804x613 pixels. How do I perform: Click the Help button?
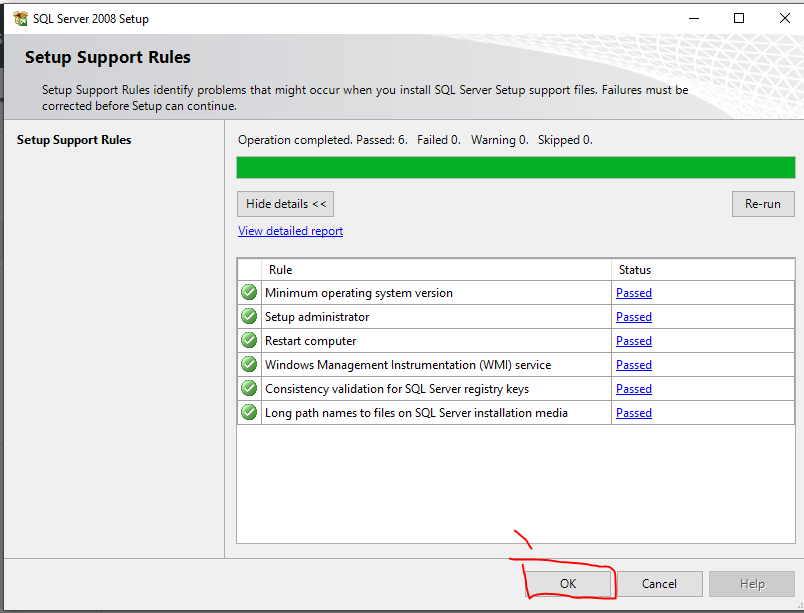tap(752, 584)
